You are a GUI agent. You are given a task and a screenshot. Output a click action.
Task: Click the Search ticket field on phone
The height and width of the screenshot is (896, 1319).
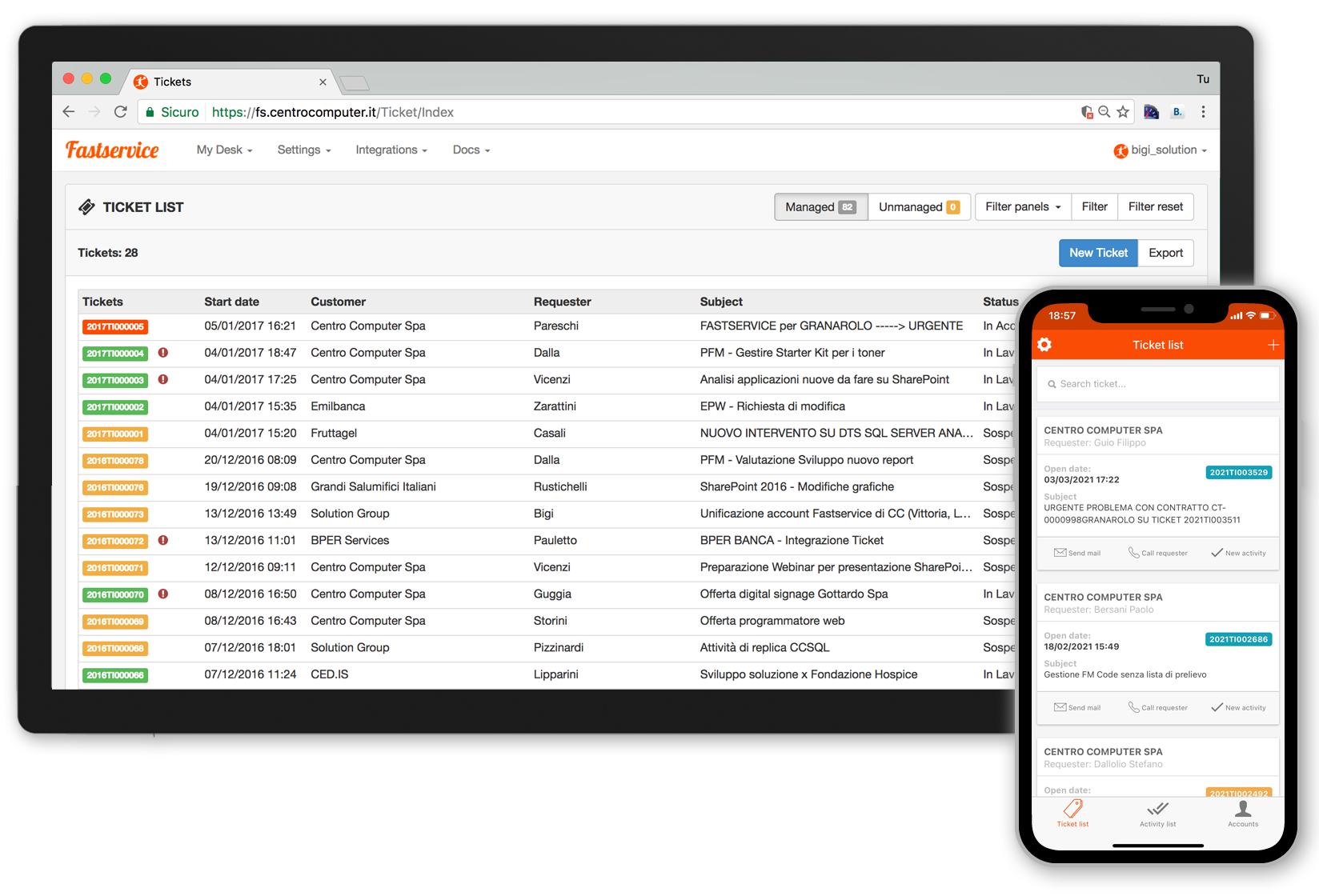click(x=1157, y=384)
